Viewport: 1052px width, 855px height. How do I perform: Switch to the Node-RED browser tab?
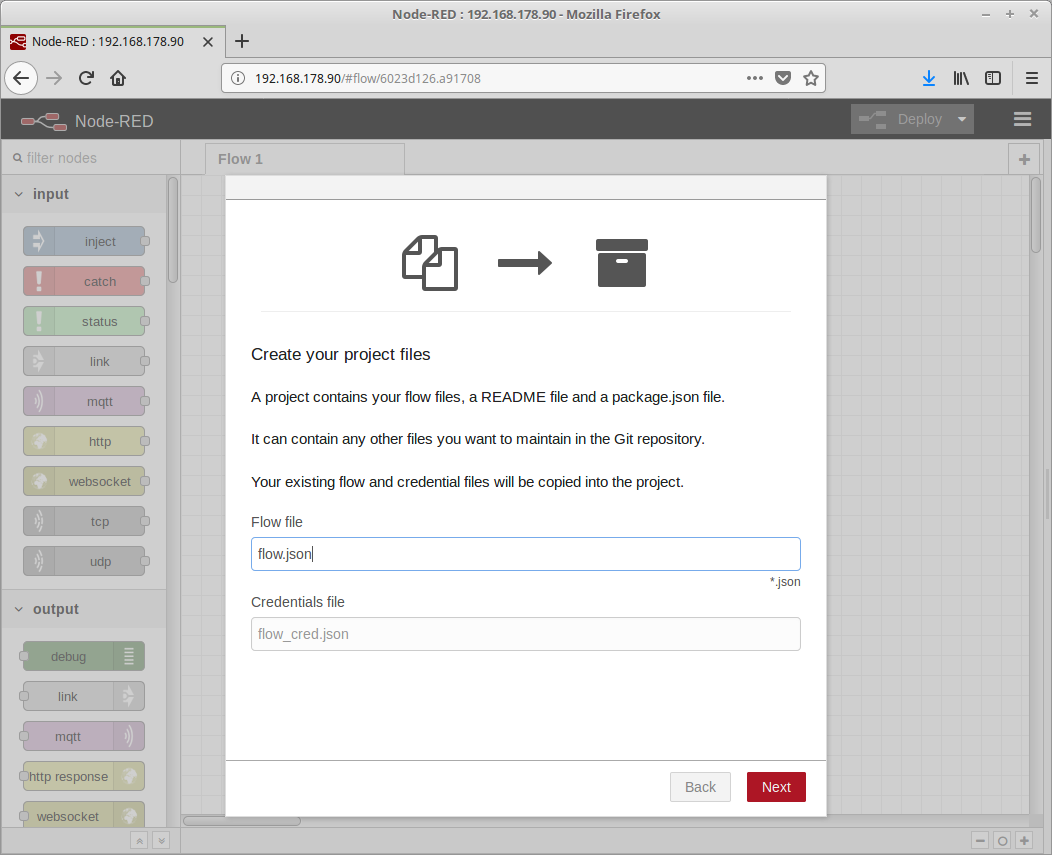(x=108, y=41)
